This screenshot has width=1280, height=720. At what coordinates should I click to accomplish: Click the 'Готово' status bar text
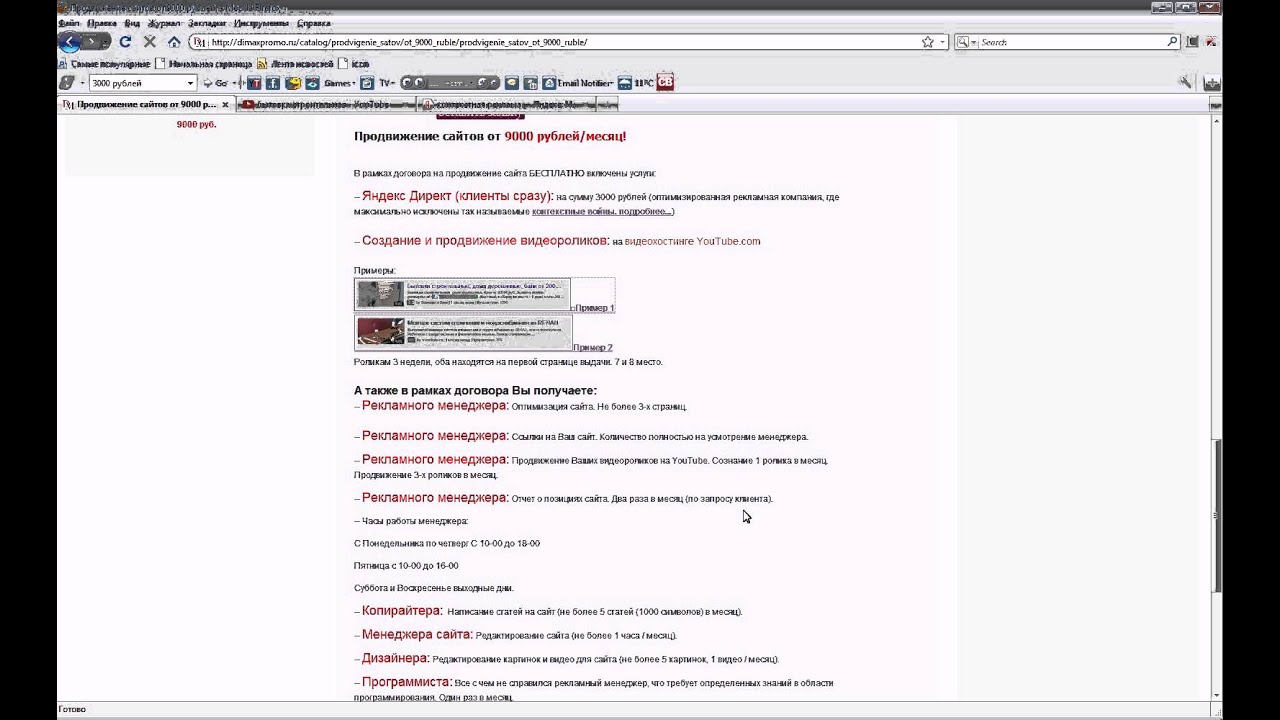[x=72, y=709]
